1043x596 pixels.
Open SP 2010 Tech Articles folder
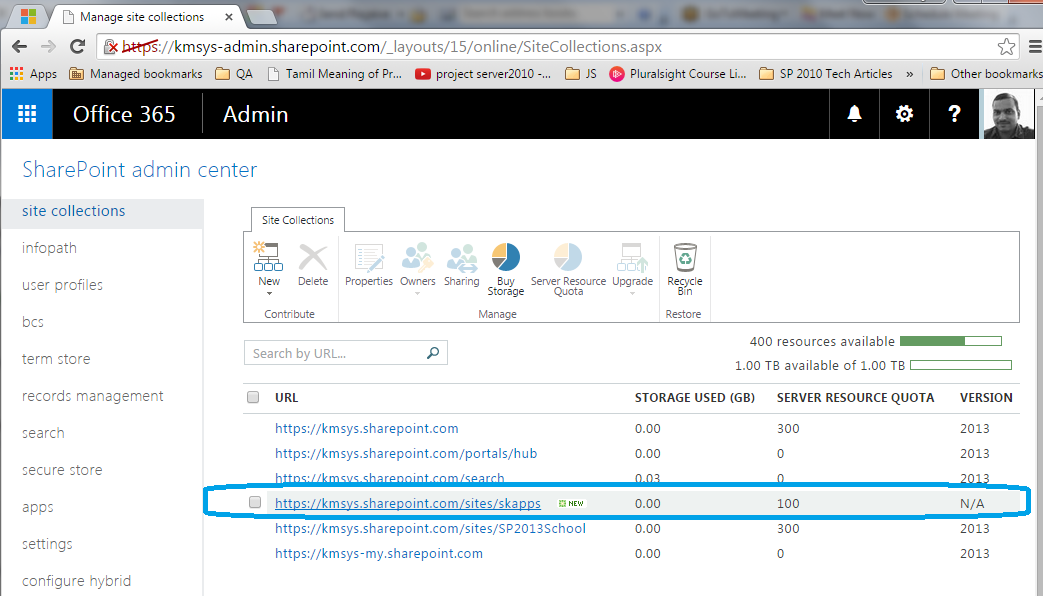pyautogui.click(x=825, y=74)
